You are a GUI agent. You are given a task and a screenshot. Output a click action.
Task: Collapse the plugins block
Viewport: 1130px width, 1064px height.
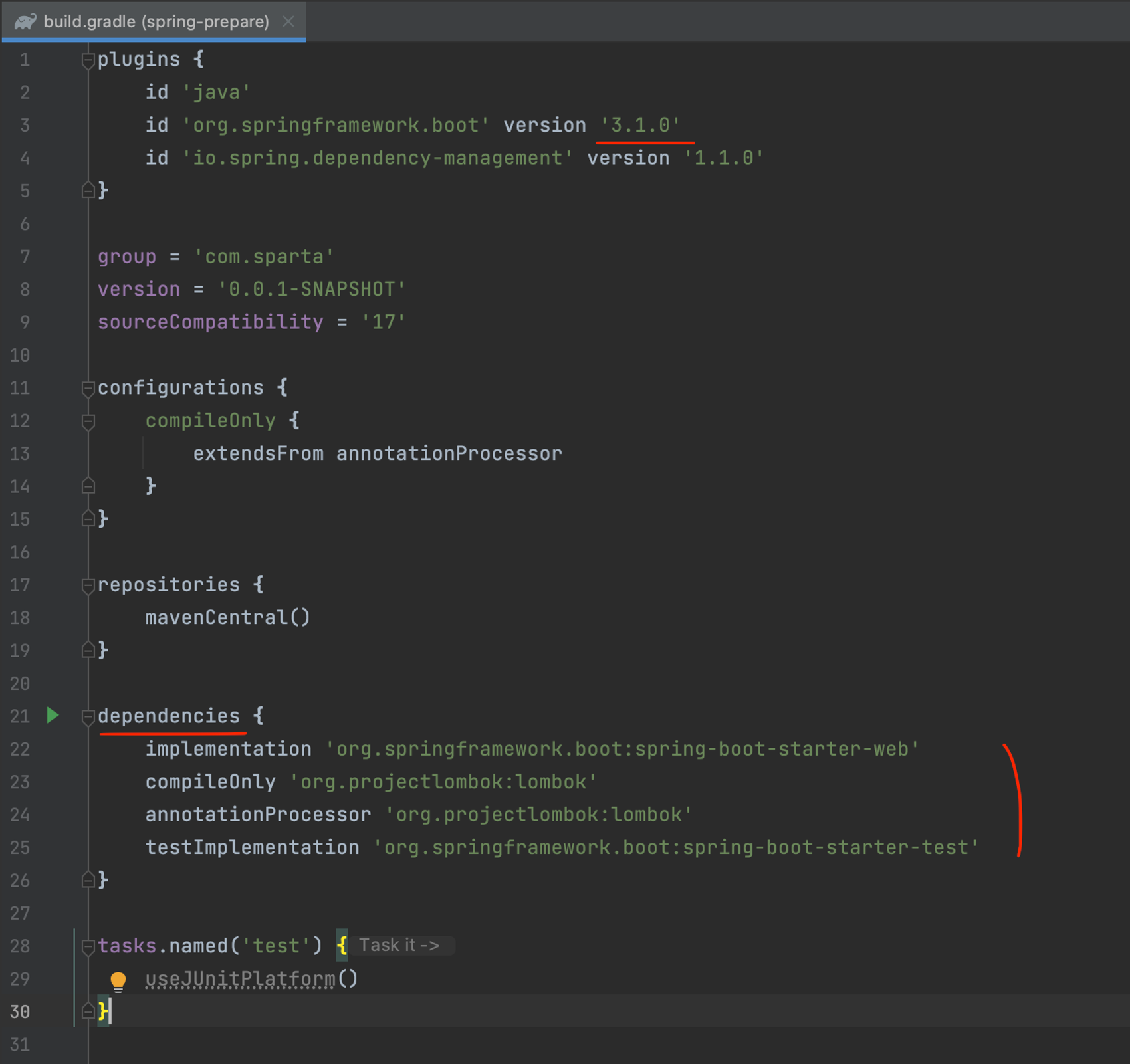pyautogui.click(x=87, y=59)
